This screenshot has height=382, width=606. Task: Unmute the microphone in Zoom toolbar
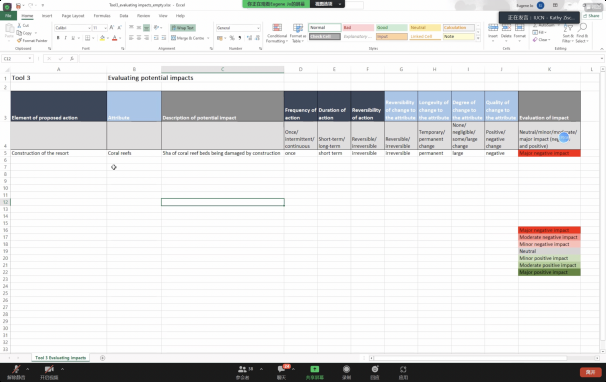coord(16,369)
